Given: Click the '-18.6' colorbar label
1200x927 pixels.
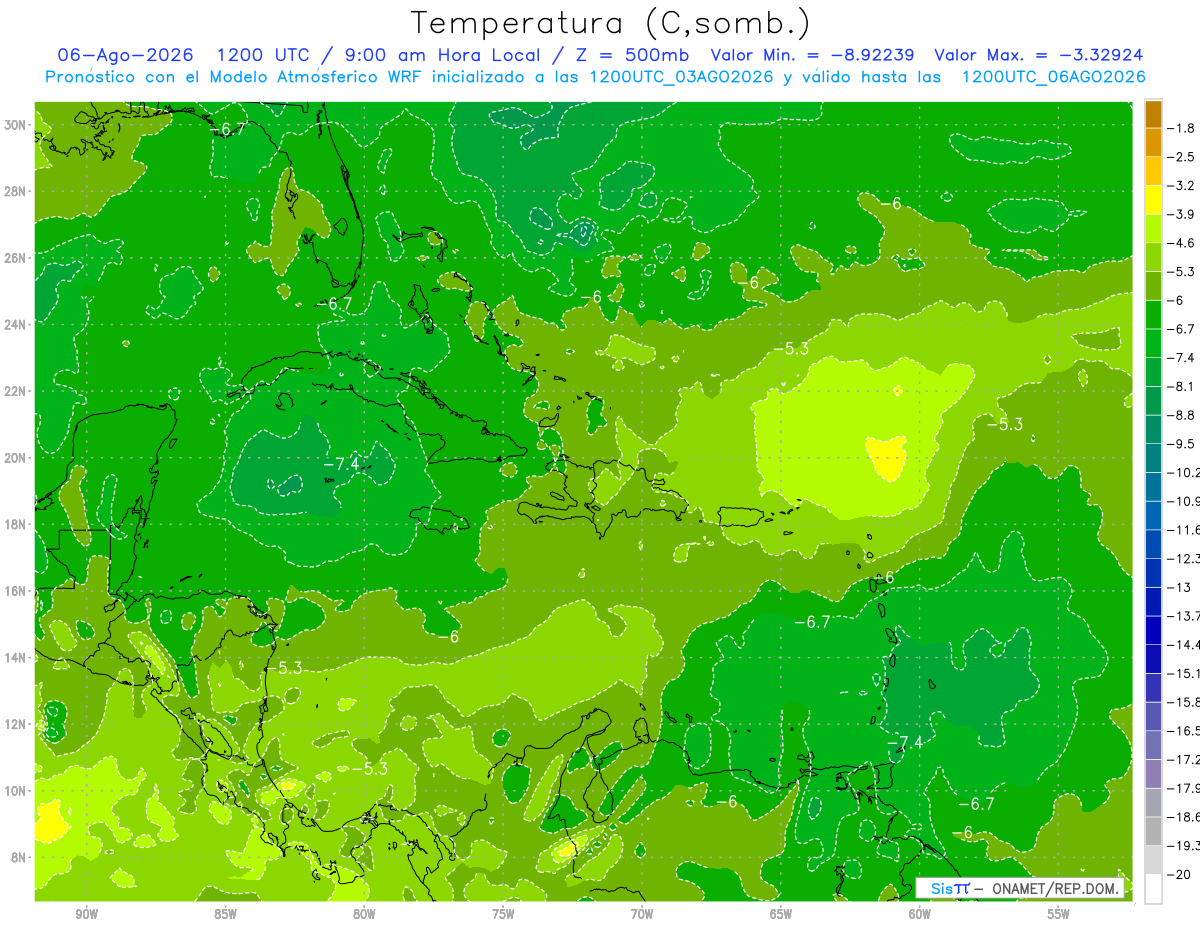Looking at the screenshot, I should pos(1183,817).
